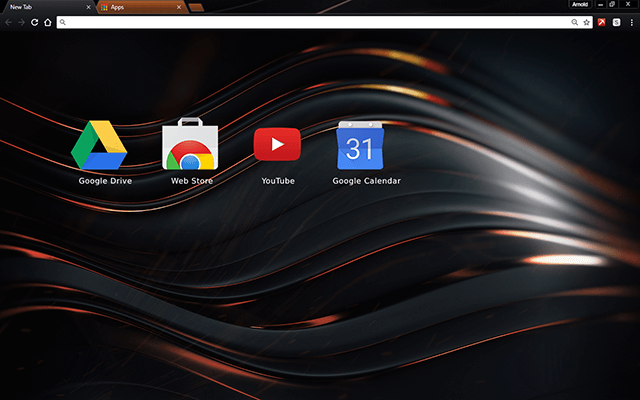The width and height of the screenshot is (640, 400).
Task: Open the Chrome three-dot menu
Action: (631, 22)
